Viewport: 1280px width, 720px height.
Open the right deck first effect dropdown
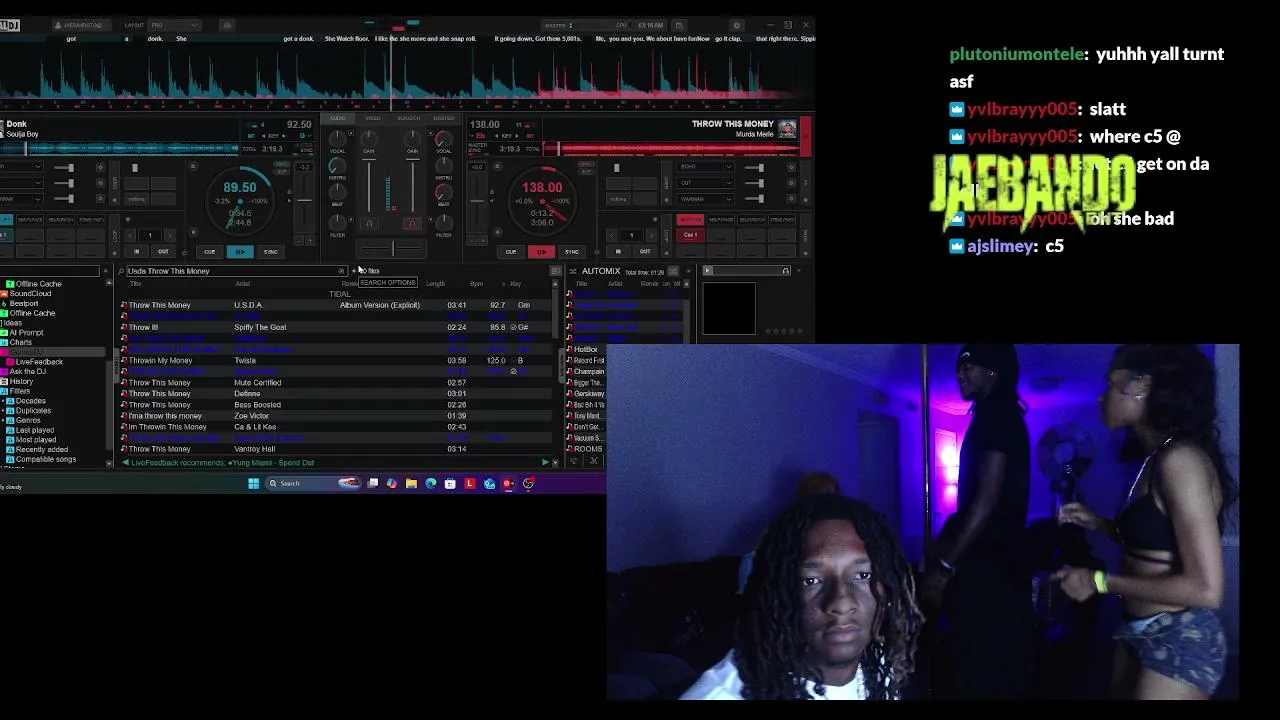[706, 167]
